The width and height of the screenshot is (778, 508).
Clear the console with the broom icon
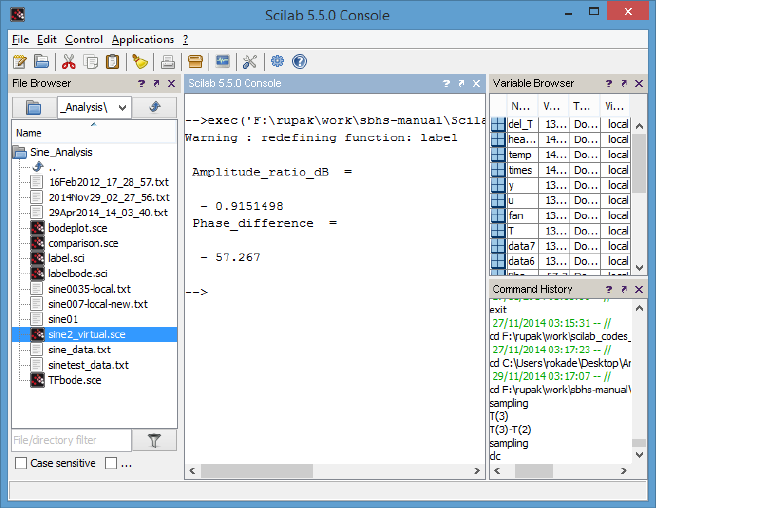point(140,62)
